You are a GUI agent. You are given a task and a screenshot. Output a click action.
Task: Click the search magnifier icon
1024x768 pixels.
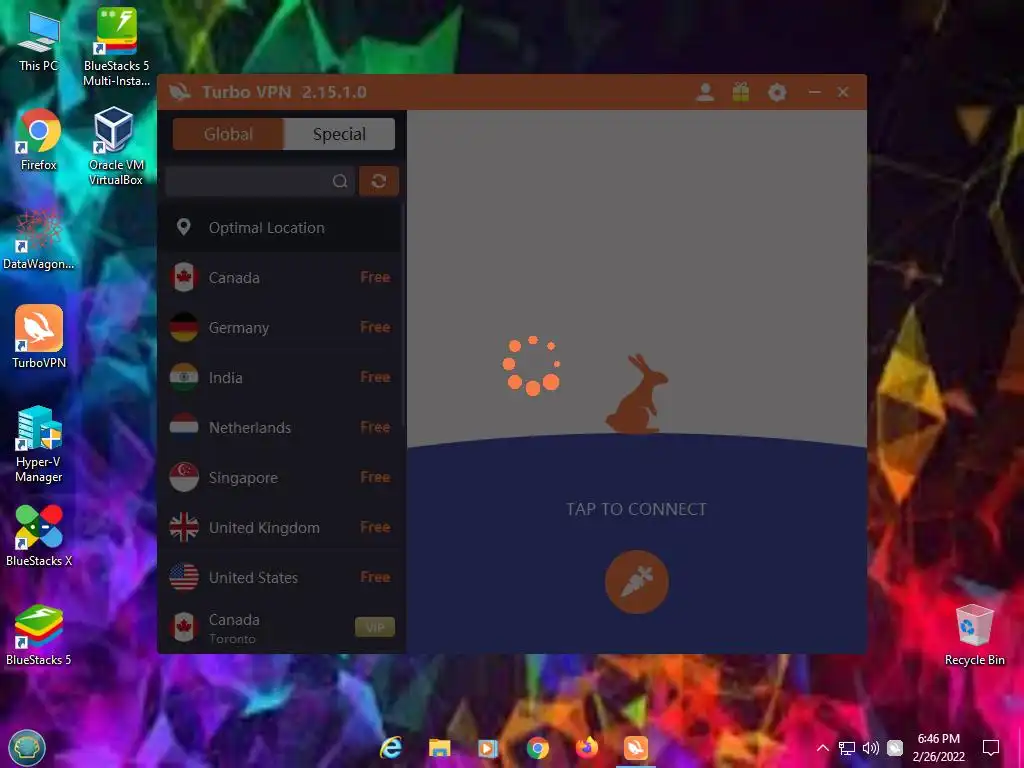pos(340,181)
